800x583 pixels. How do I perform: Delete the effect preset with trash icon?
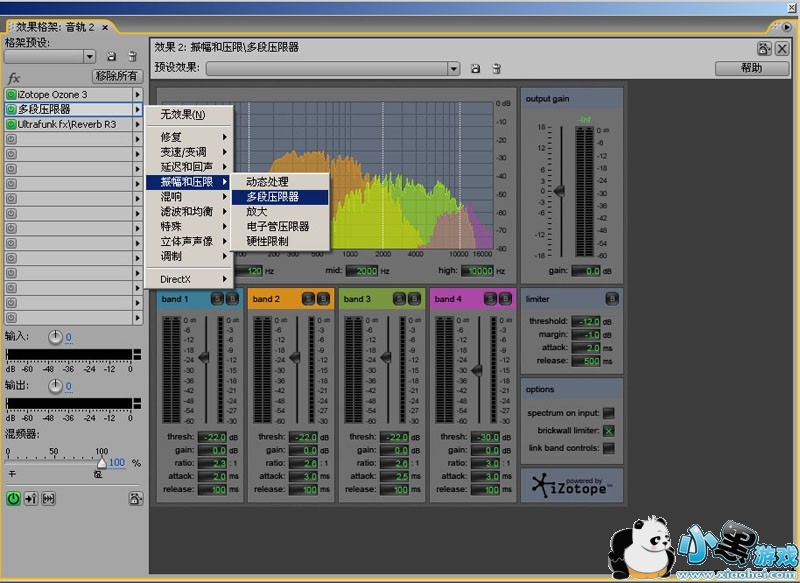point(496,69)
